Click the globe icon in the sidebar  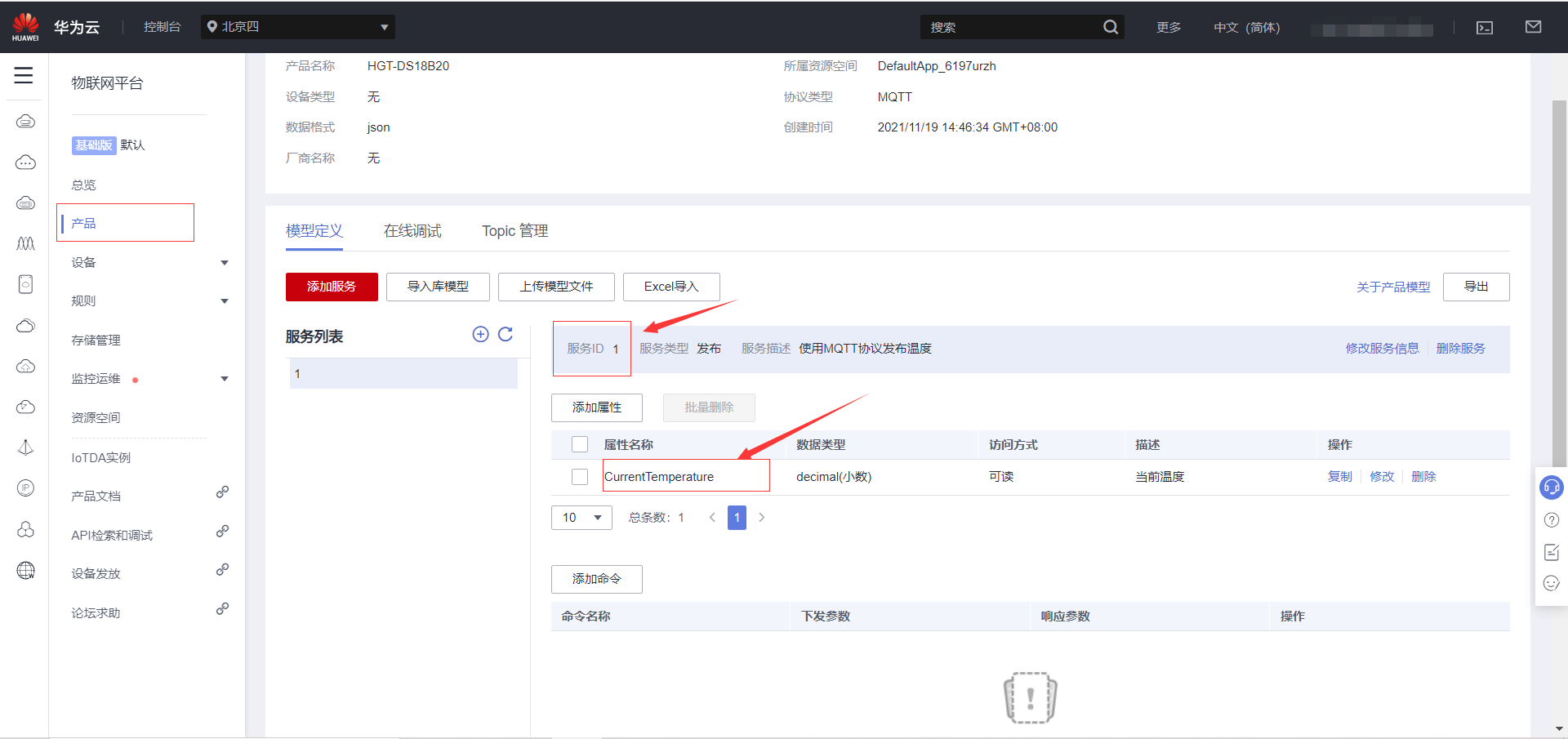coord(25,570)
